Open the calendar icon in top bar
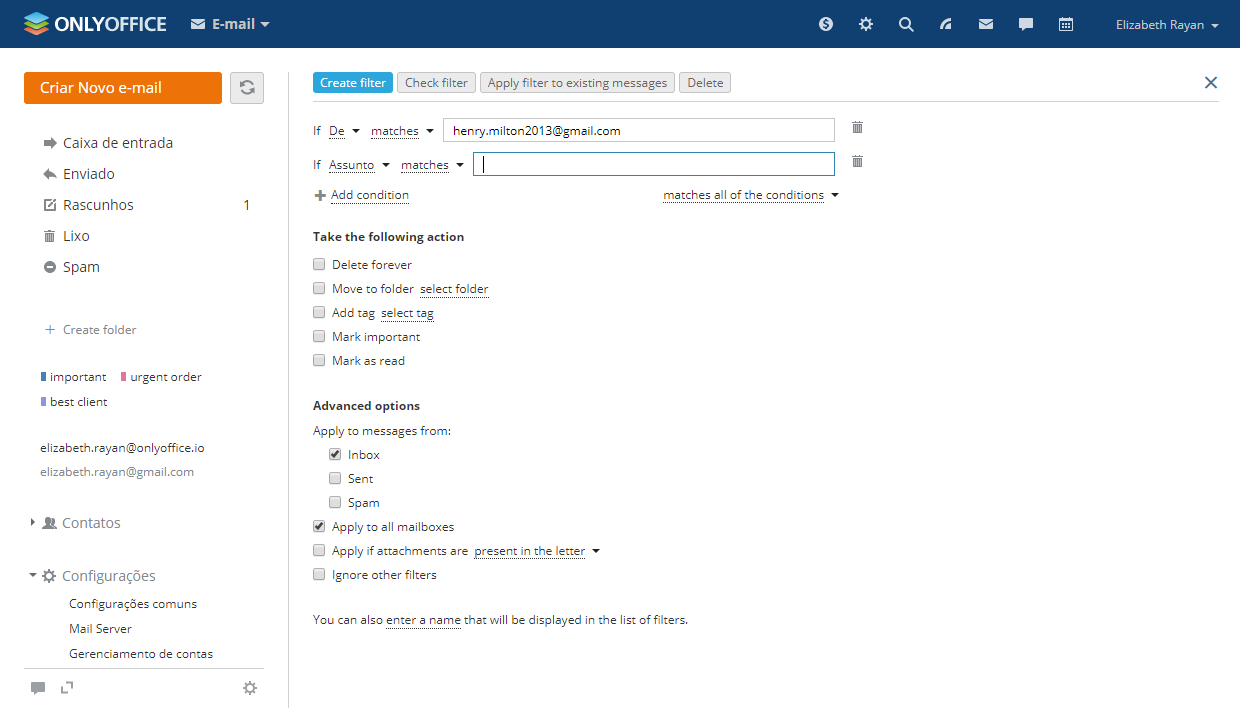The image size is (1240, 708). 1066,24
